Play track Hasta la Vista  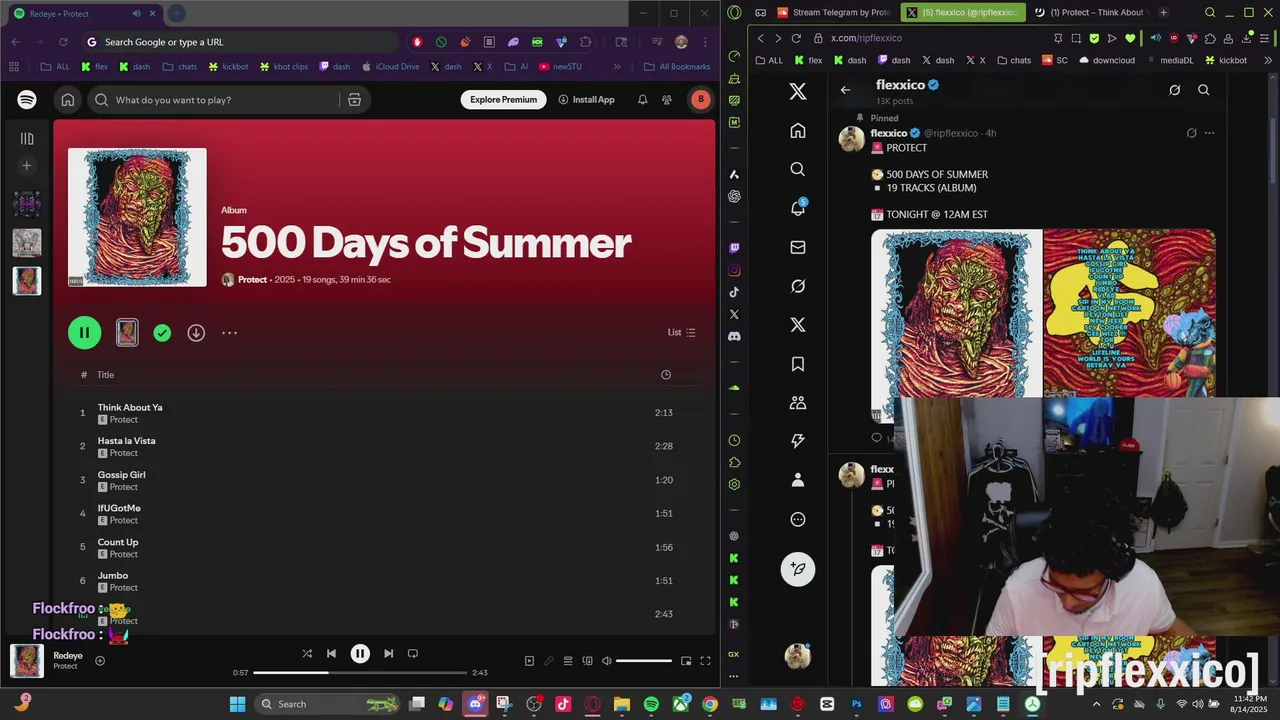click(126, 440)
